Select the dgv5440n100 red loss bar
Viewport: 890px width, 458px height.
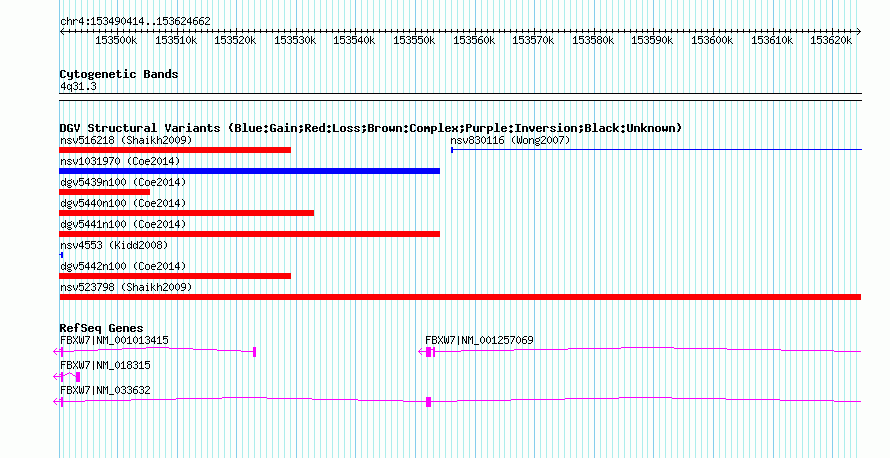tap(186, 213)
